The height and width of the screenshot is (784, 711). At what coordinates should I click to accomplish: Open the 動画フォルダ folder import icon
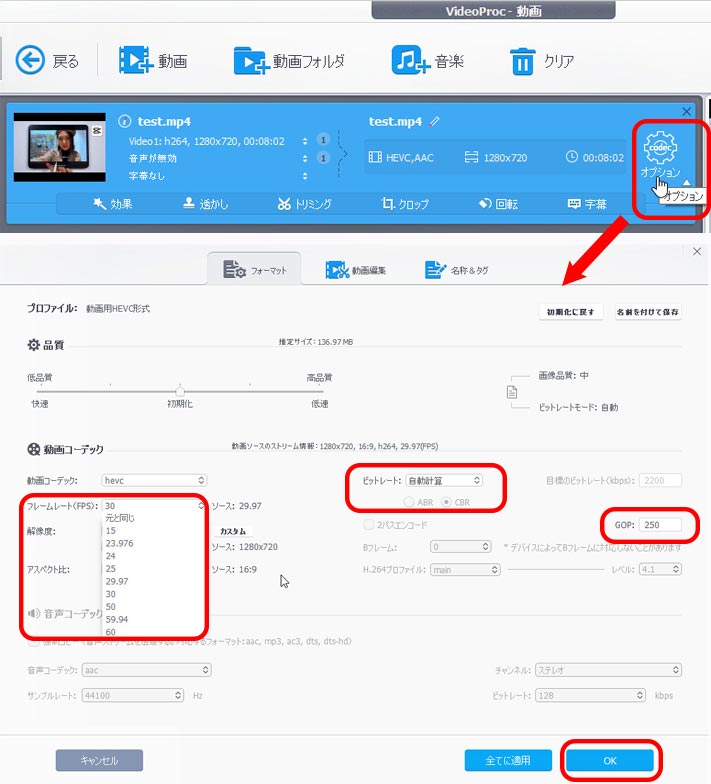coord(251,60)
